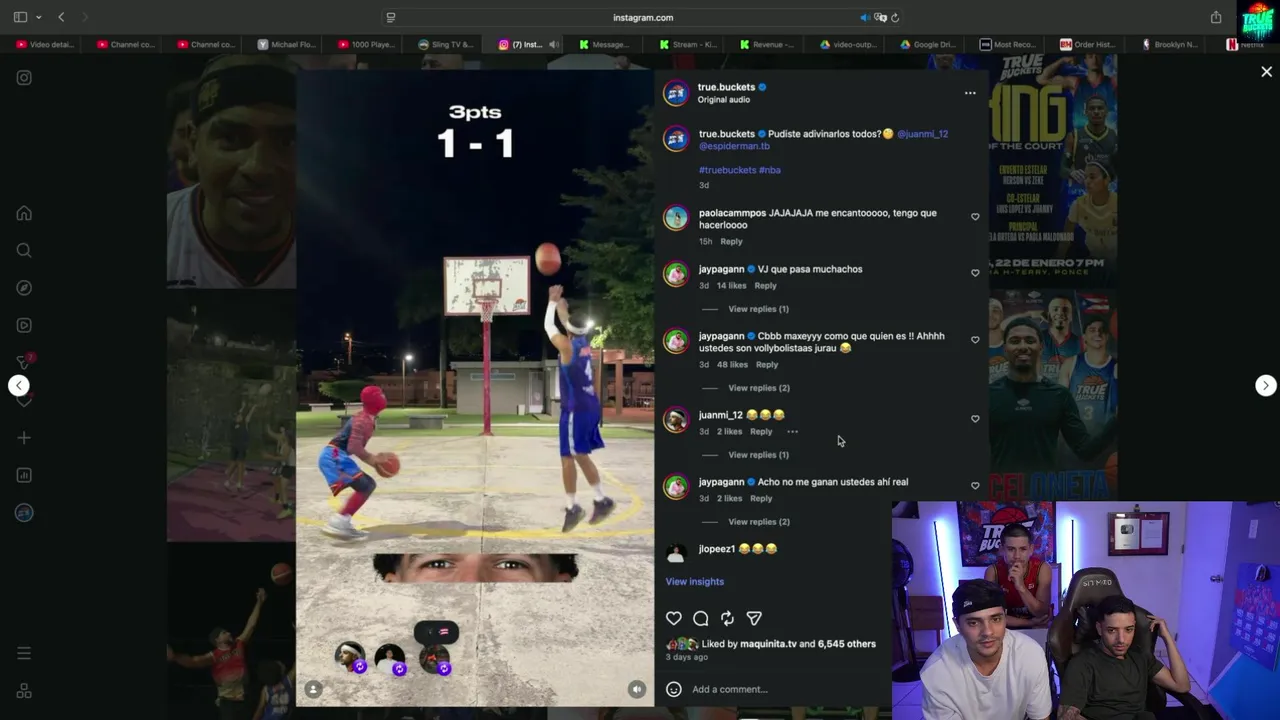Click the '48 likes' count on the 'Cbbb maxeyyy' comment

coord(731,365)
